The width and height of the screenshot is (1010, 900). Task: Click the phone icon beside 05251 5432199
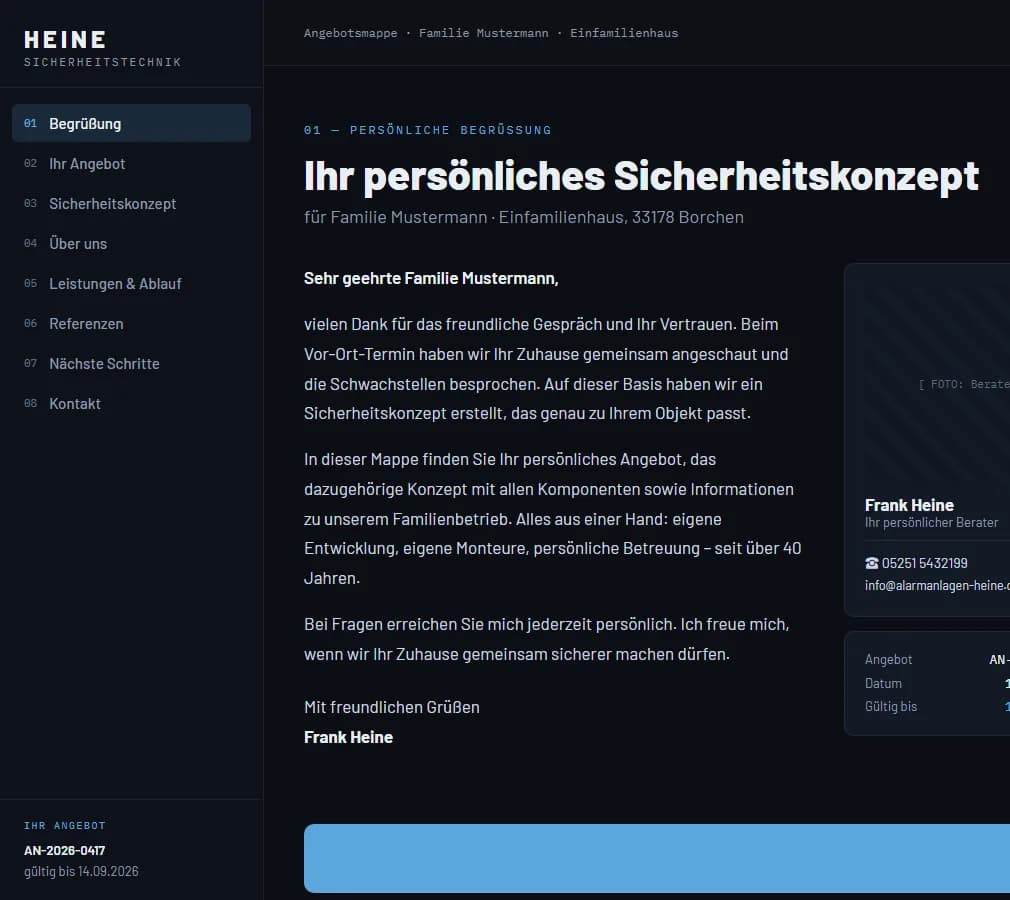click(872, 563)
